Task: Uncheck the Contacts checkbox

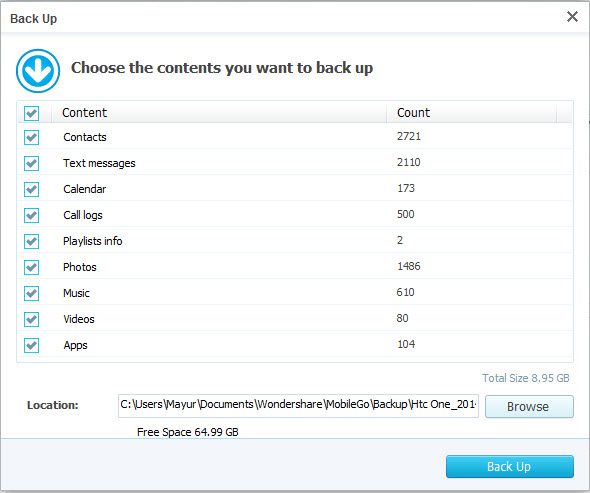Action: click(31, 137)
